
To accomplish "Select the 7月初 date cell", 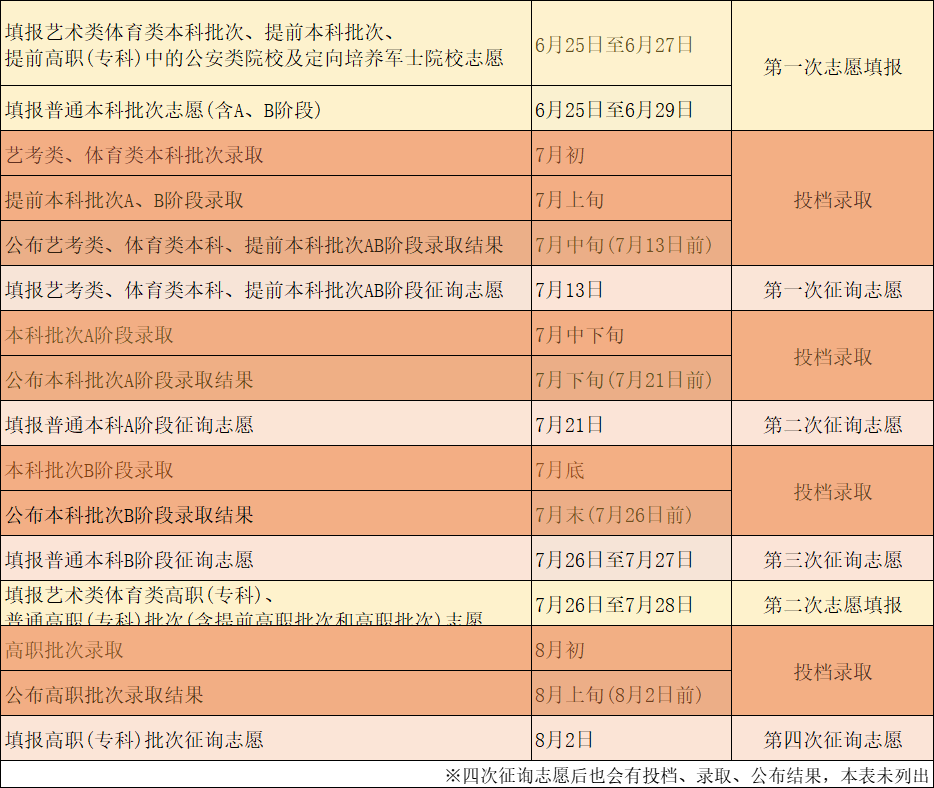I will [x=560, y=155].
